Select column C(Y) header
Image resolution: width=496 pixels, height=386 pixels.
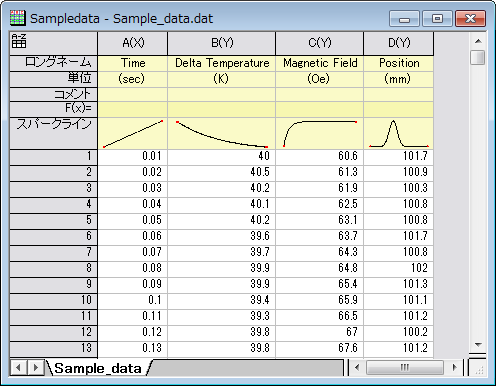pyautogui.click(x=320, y=43)
